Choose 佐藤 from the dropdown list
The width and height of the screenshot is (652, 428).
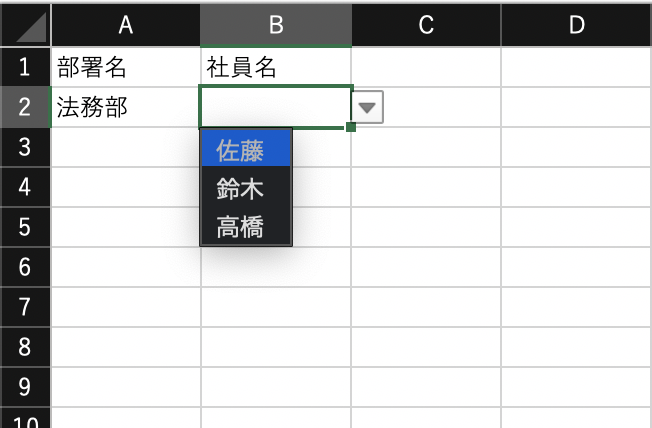tap(246, 150)
